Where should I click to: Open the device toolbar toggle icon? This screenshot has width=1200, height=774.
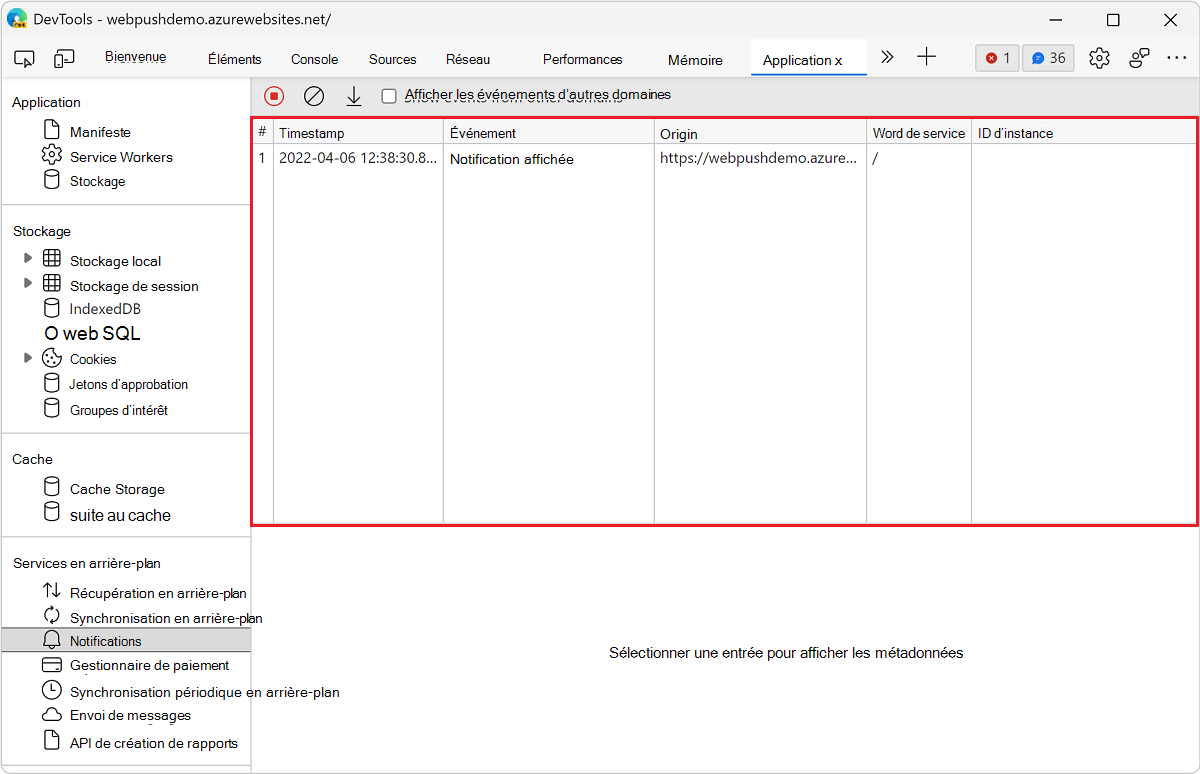[64, 58]
